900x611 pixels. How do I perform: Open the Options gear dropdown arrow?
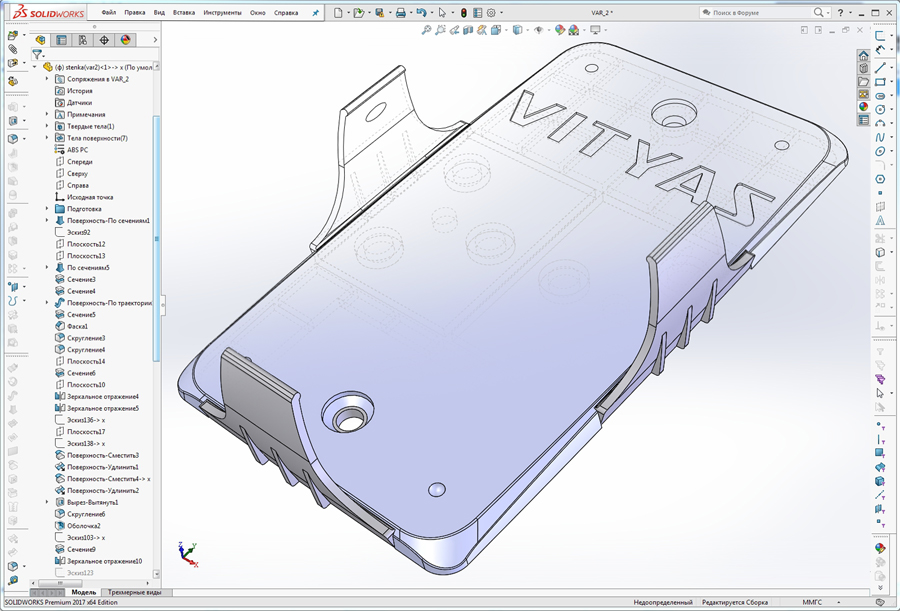point(501,13)
